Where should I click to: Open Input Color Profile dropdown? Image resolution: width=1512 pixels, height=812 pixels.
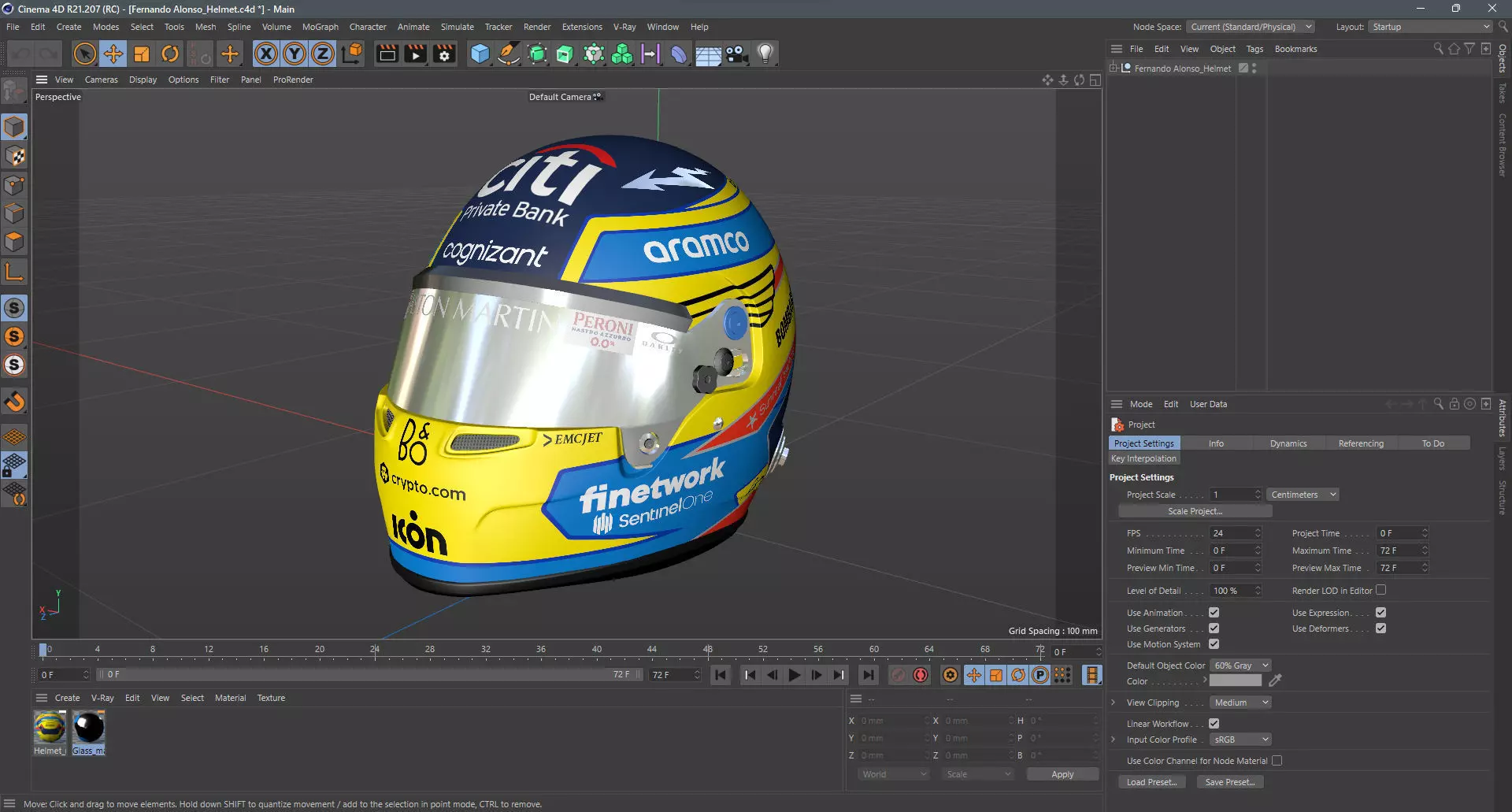(x=1240, y=740)
